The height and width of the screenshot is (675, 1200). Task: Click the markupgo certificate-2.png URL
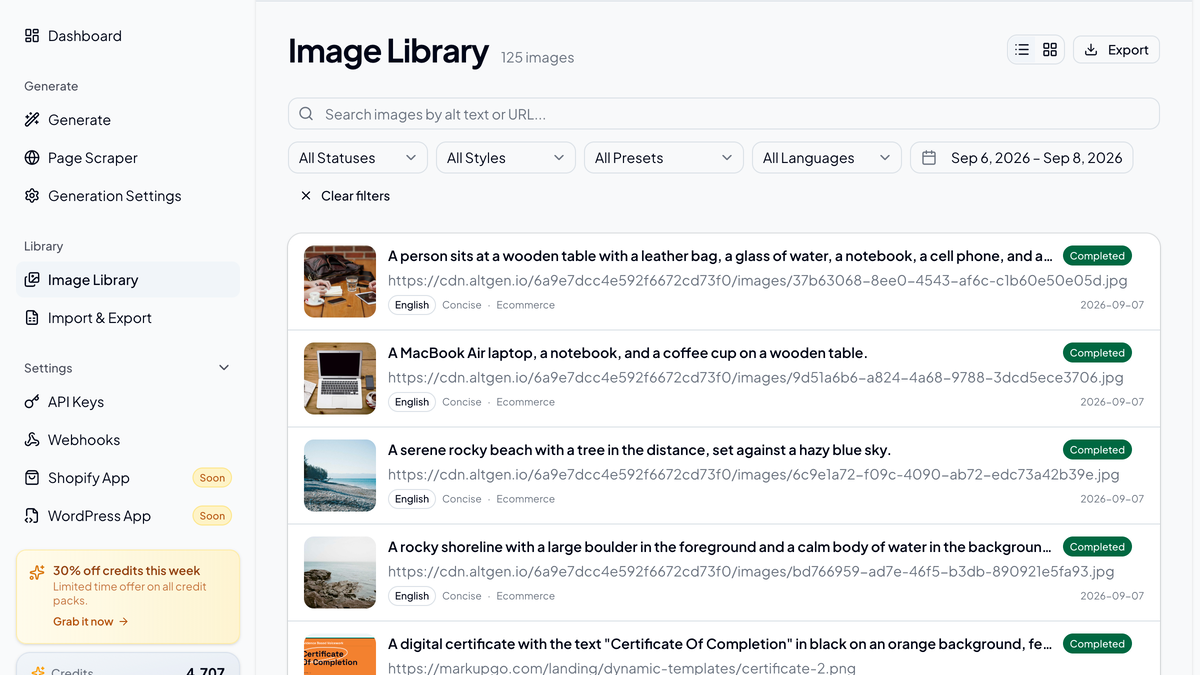click(622, 668)
